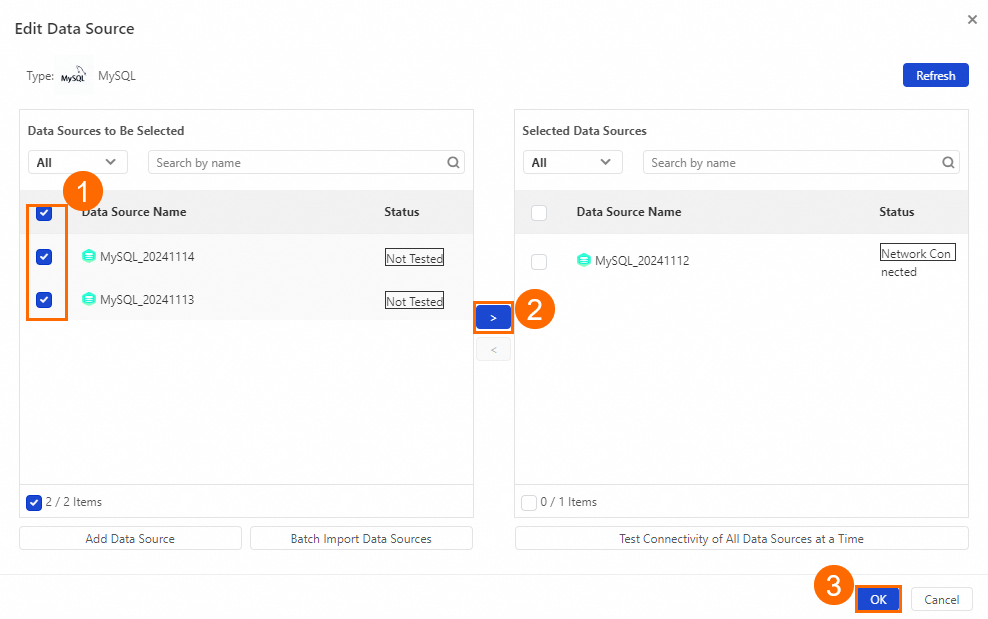Uncheck the MySQL_20241114 checkbox
Screen dimensions: 988x619
[x=44, y=257]
